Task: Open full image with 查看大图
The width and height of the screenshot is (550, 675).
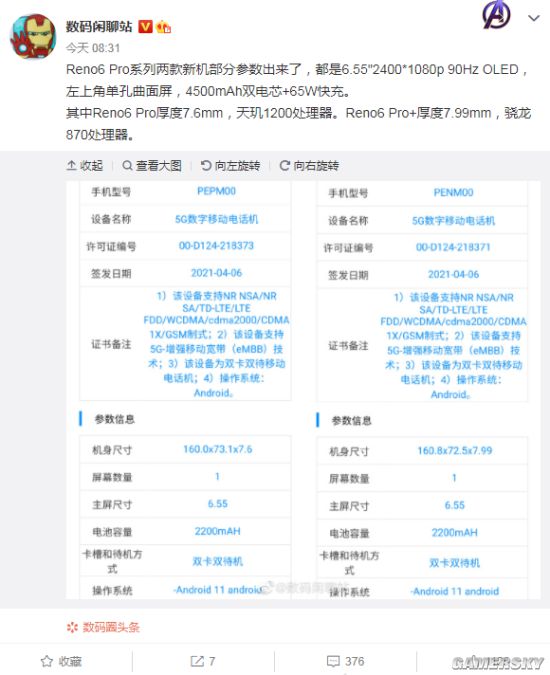Action: (x=152, y=166)
